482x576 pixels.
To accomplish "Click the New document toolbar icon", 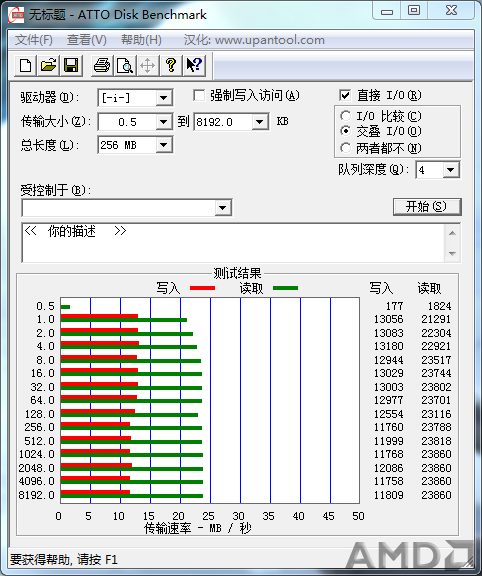I will click(x=25, y=65).
